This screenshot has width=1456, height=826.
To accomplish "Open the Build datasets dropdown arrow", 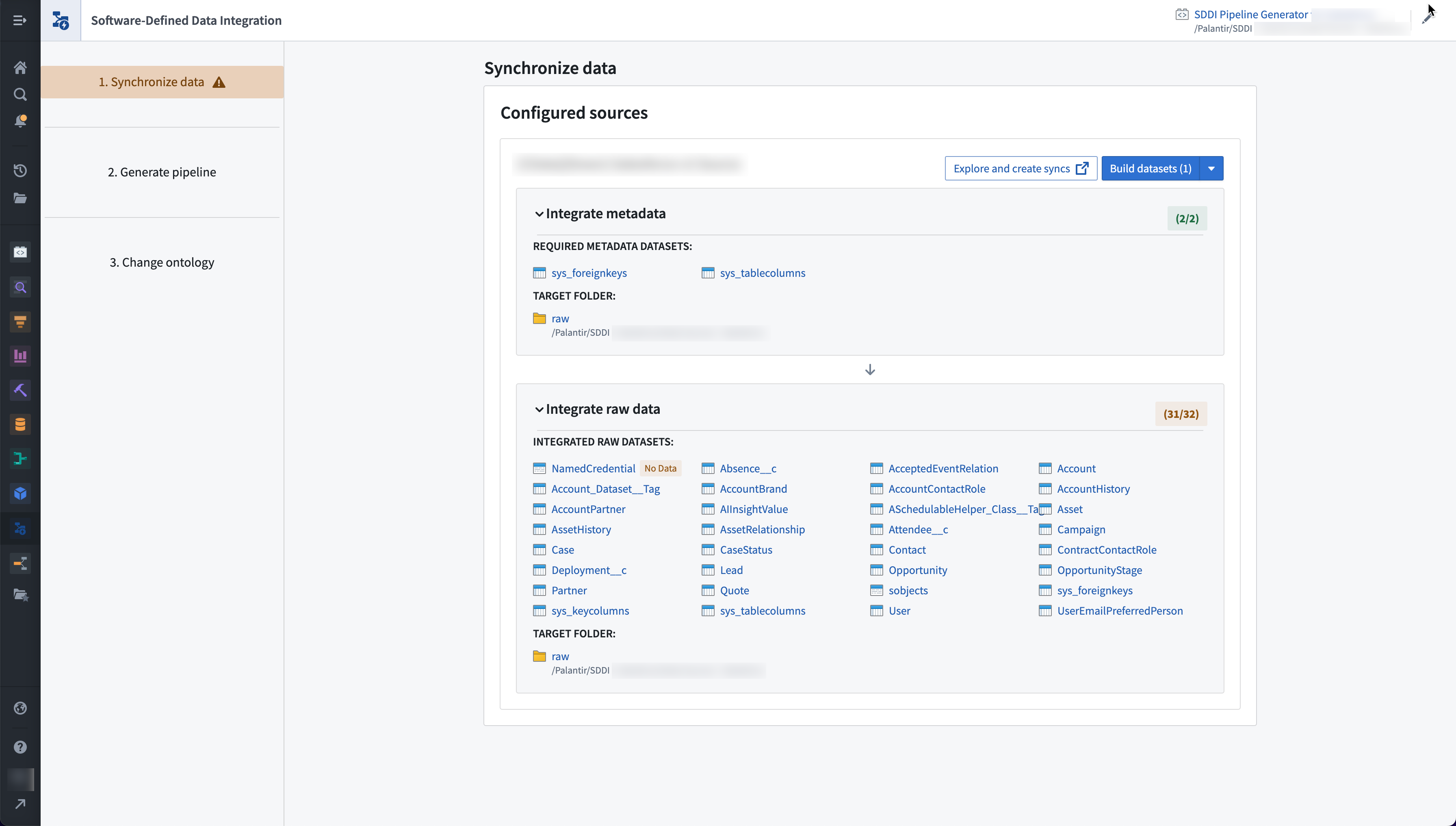I will pyautogui.click(x=1211, y=168).
